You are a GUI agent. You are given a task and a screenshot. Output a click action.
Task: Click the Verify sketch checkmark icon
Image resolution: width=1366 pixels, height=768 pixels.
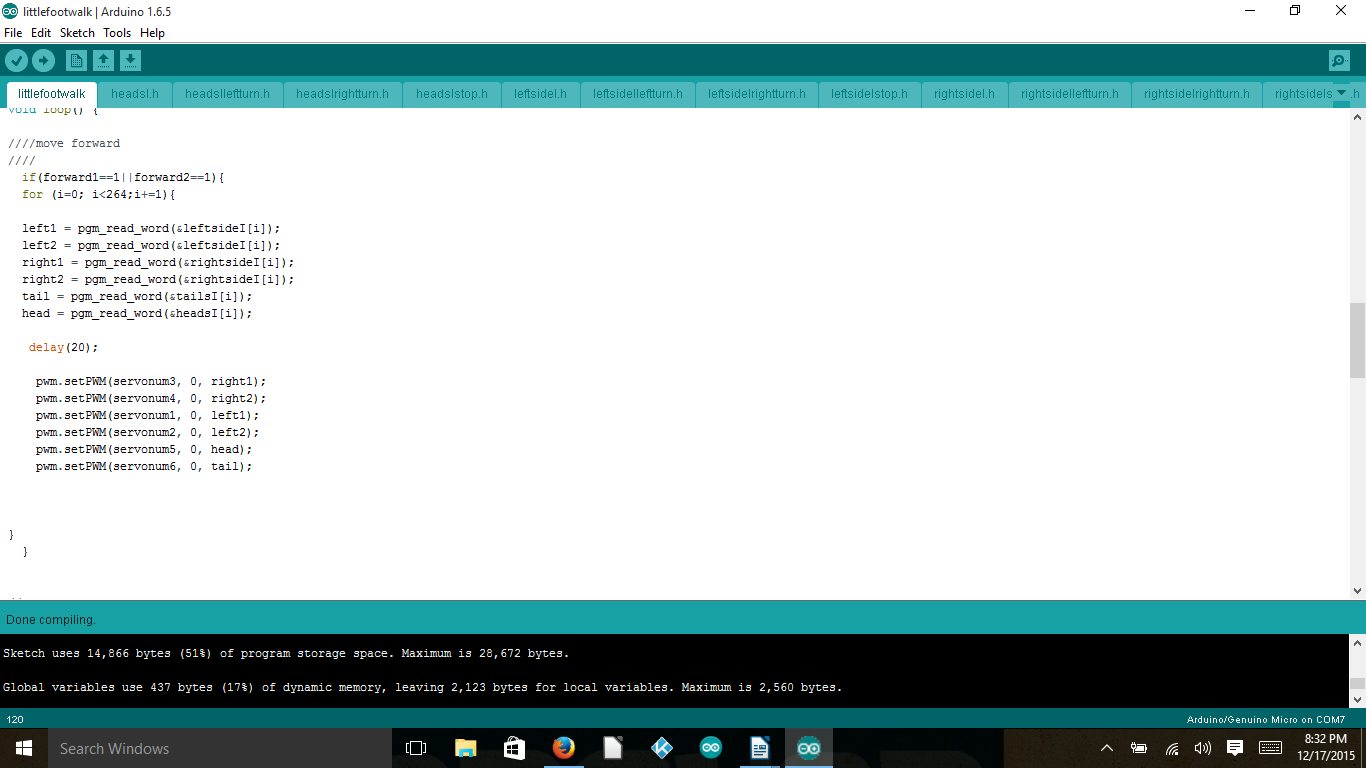point(16,61)
